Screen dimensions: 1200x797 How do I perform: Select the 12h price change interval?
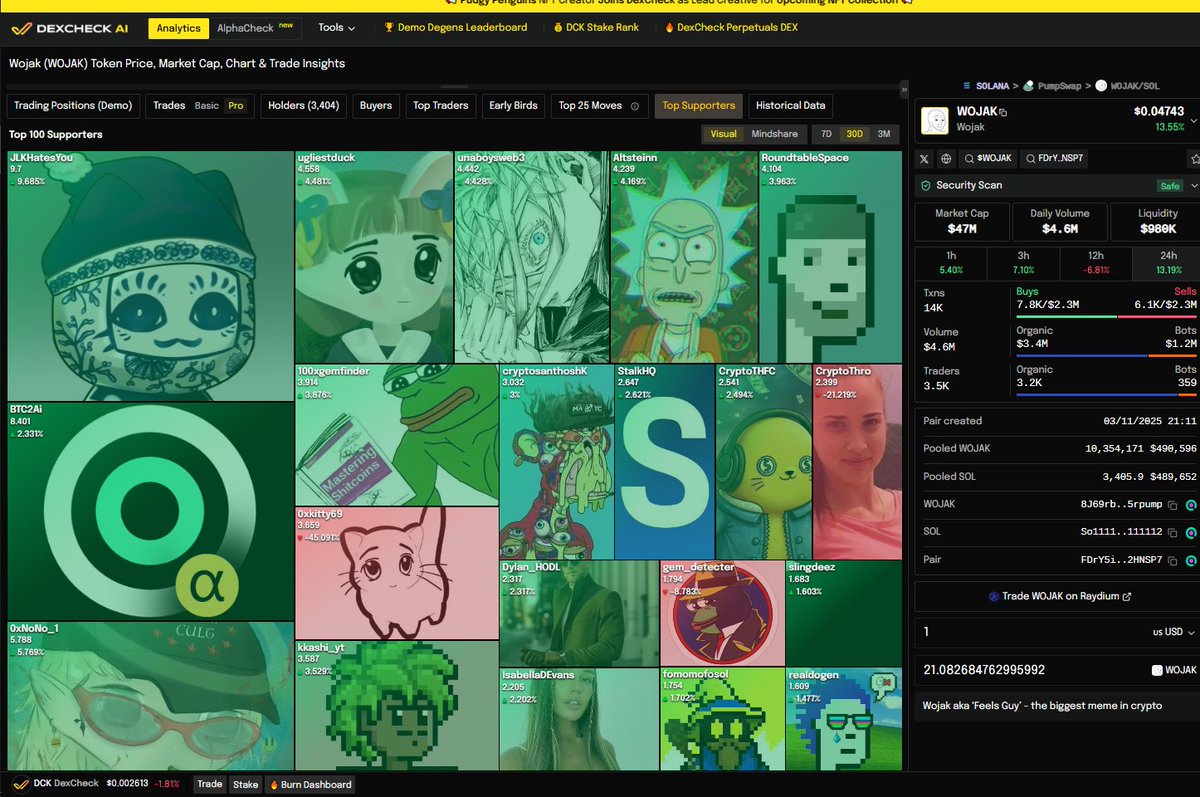click(x=1094, y=262)
